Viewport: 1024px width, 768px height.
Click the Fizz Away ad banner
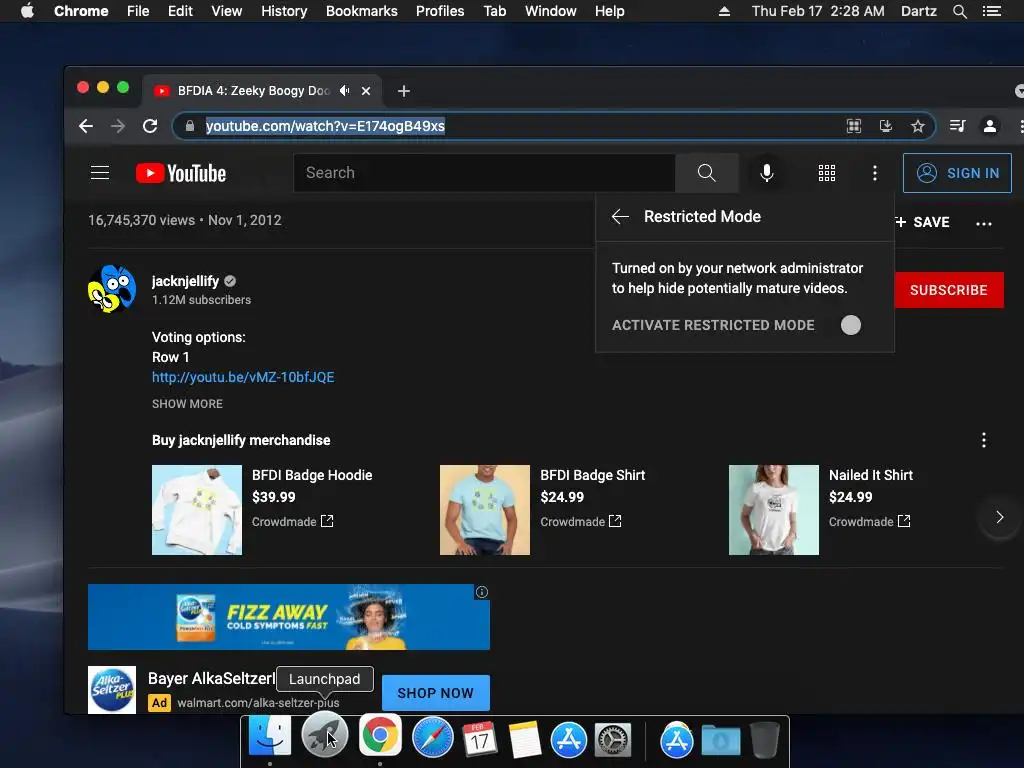tap(289, 617)
